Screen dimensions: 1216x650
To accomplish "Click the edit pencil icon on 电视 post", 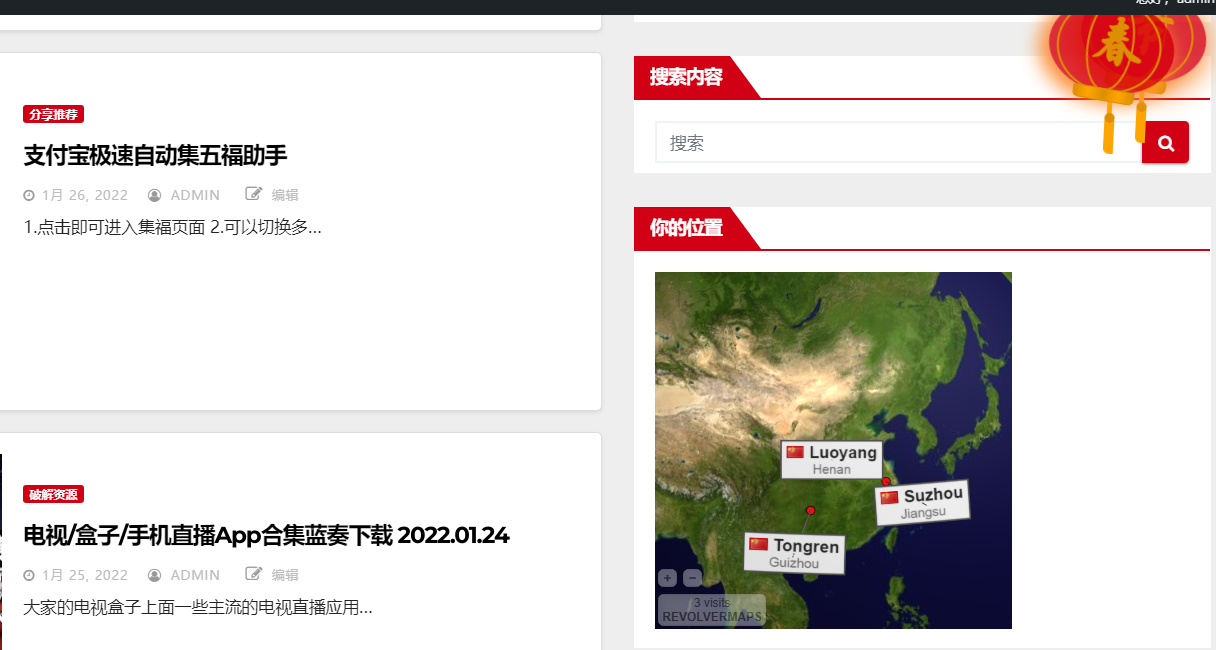I will click(254, 574).
